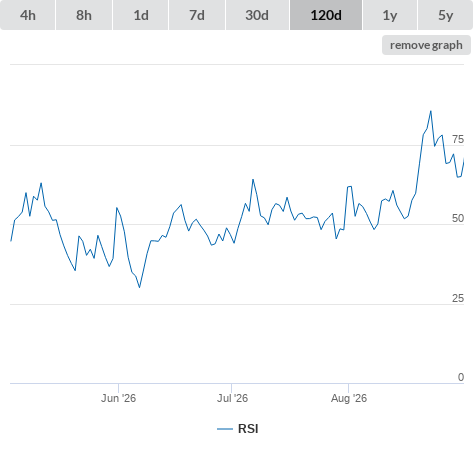Click the lowest RSI trough in June
This screenshot has width=474, height=455.
(x=139, y=287)
